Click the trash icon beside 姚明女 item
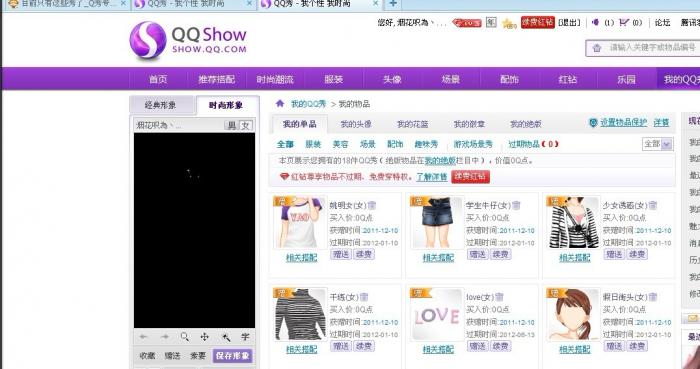Screen dimensions: 700x369 [372, 205]
